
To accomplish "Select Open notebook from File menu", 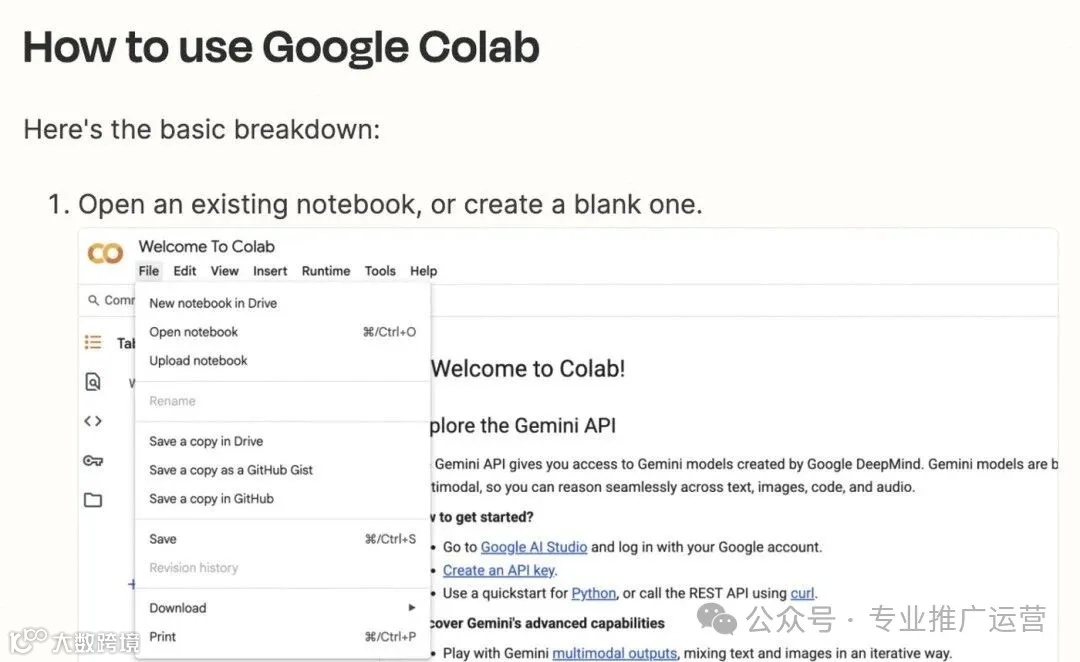I will 194,332.
